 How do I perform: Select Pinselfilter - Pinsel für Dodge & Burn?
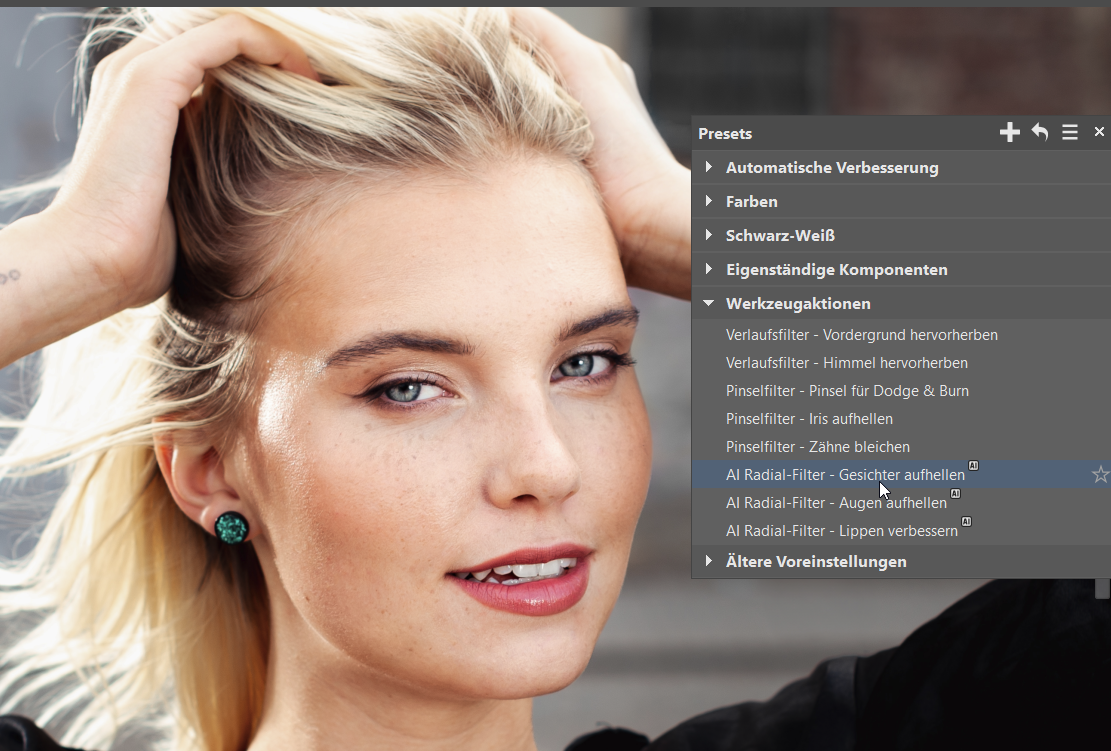847,391
